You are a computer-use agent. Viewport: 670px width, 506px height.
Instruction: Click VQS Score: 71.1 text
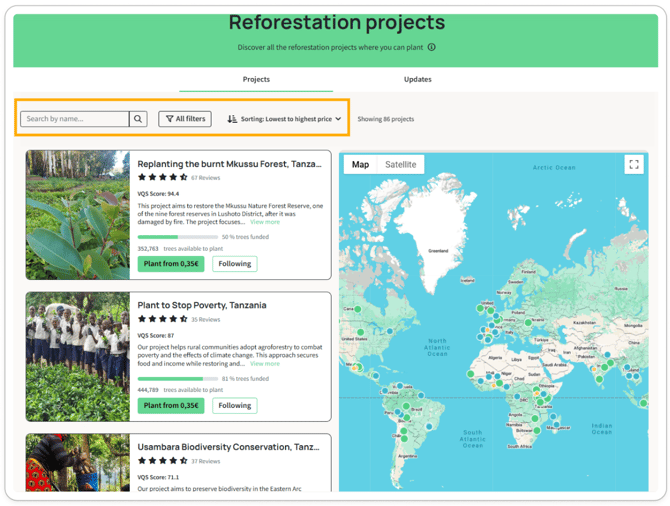158,477
